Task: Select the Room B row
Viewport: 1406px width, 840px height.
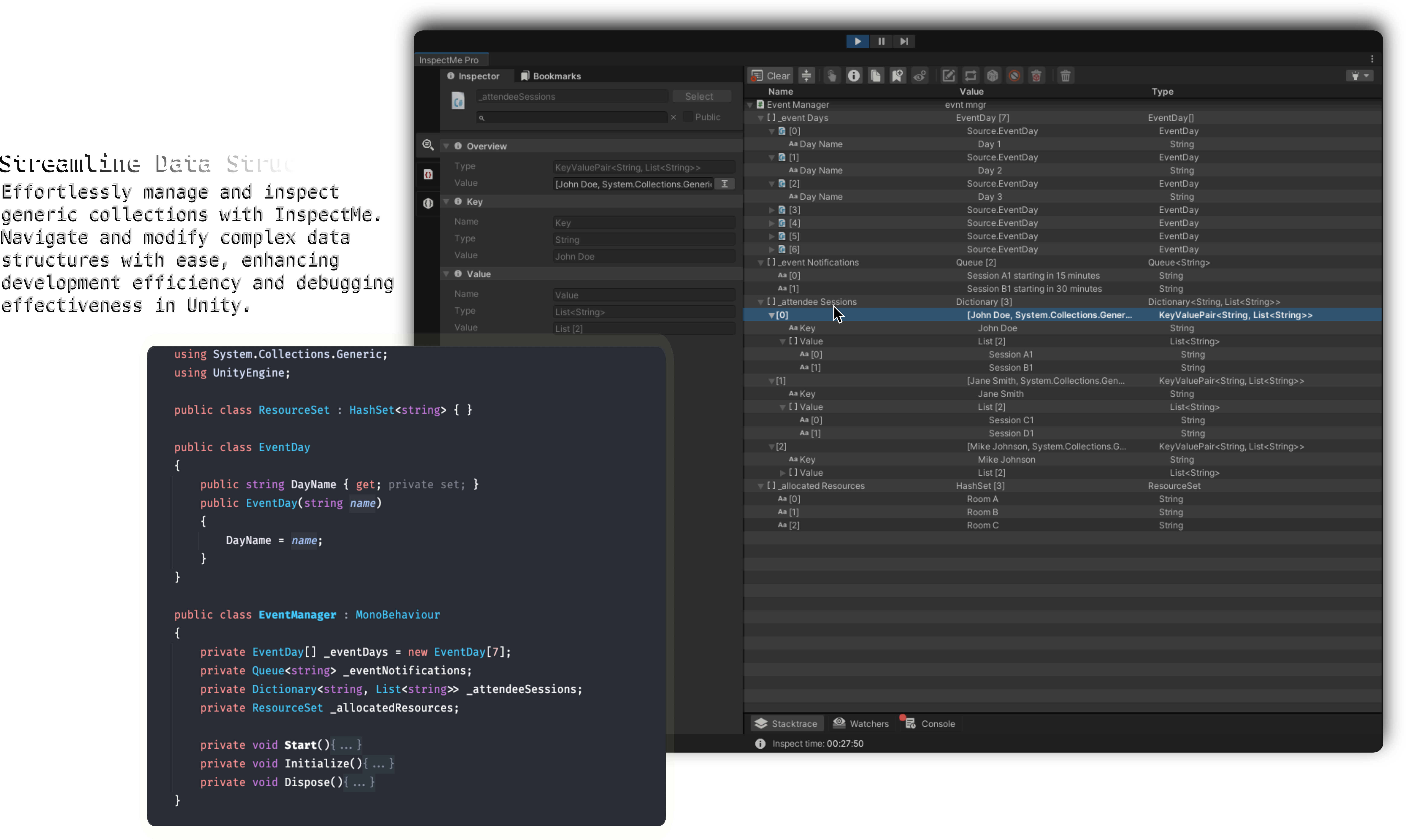Action: pos(1063,512)
